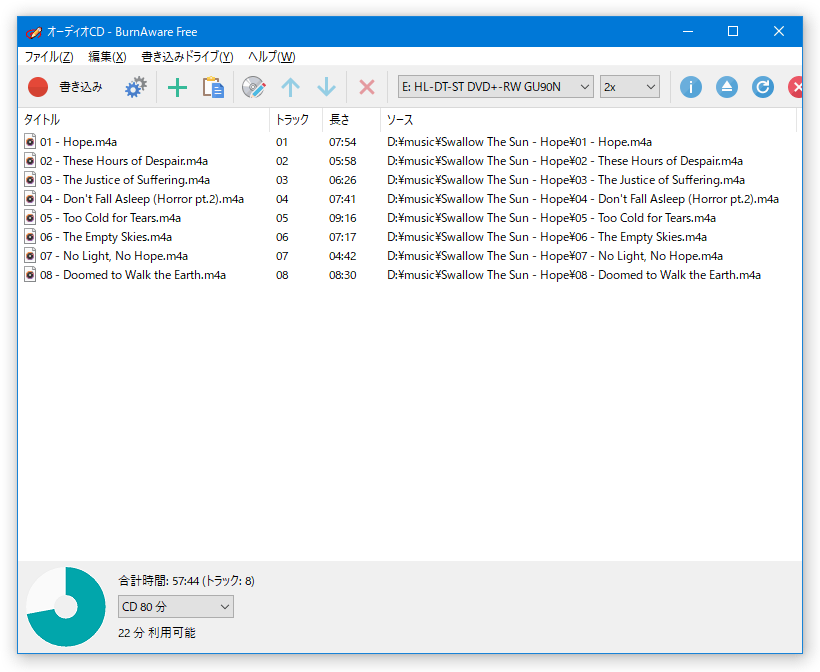This screenshot has width=820, height=672.
Task: Click the length value 06:26
Action: (x=343, y=180)
